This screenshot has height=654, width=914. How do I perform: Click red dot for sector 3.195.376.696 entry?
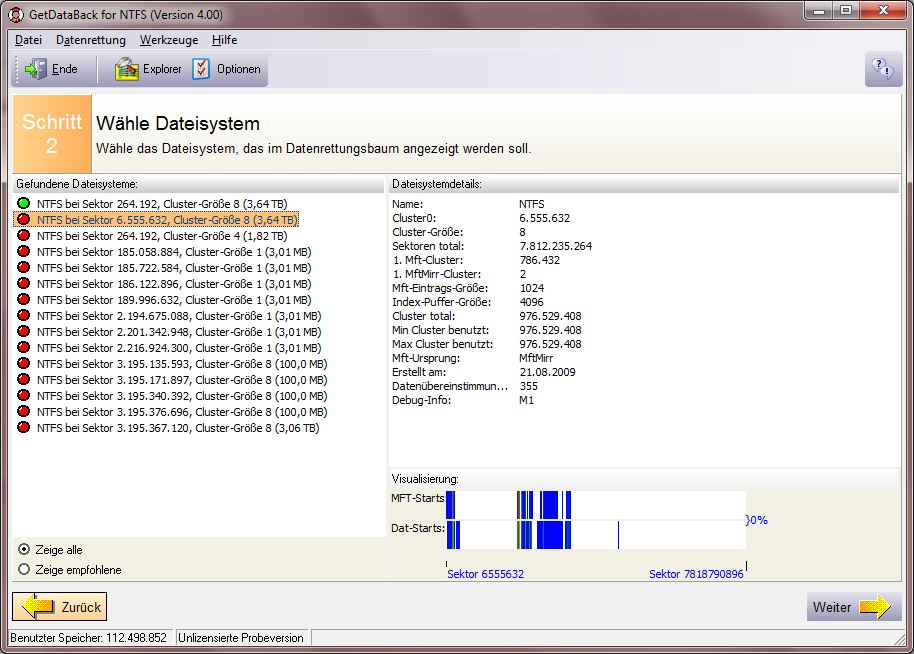23,412
